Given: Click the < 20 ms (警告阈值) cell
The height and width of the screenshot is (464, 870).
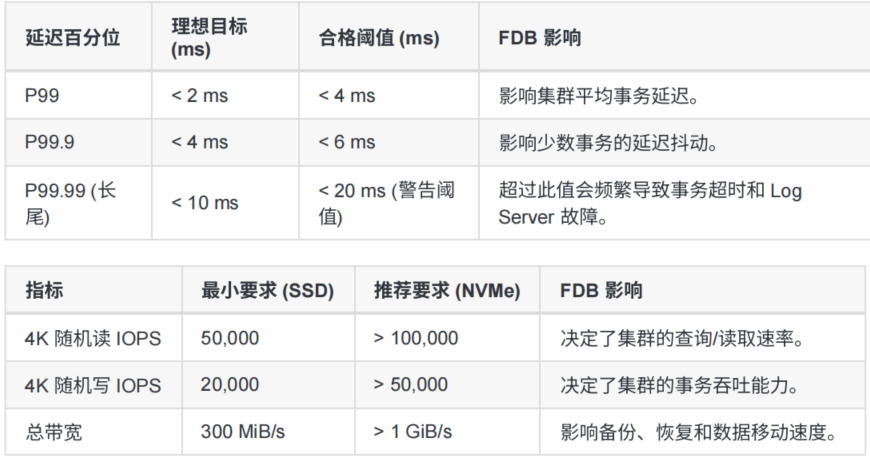Looking at the screenshot, I should pyautogui.click(x=387, y=203).
